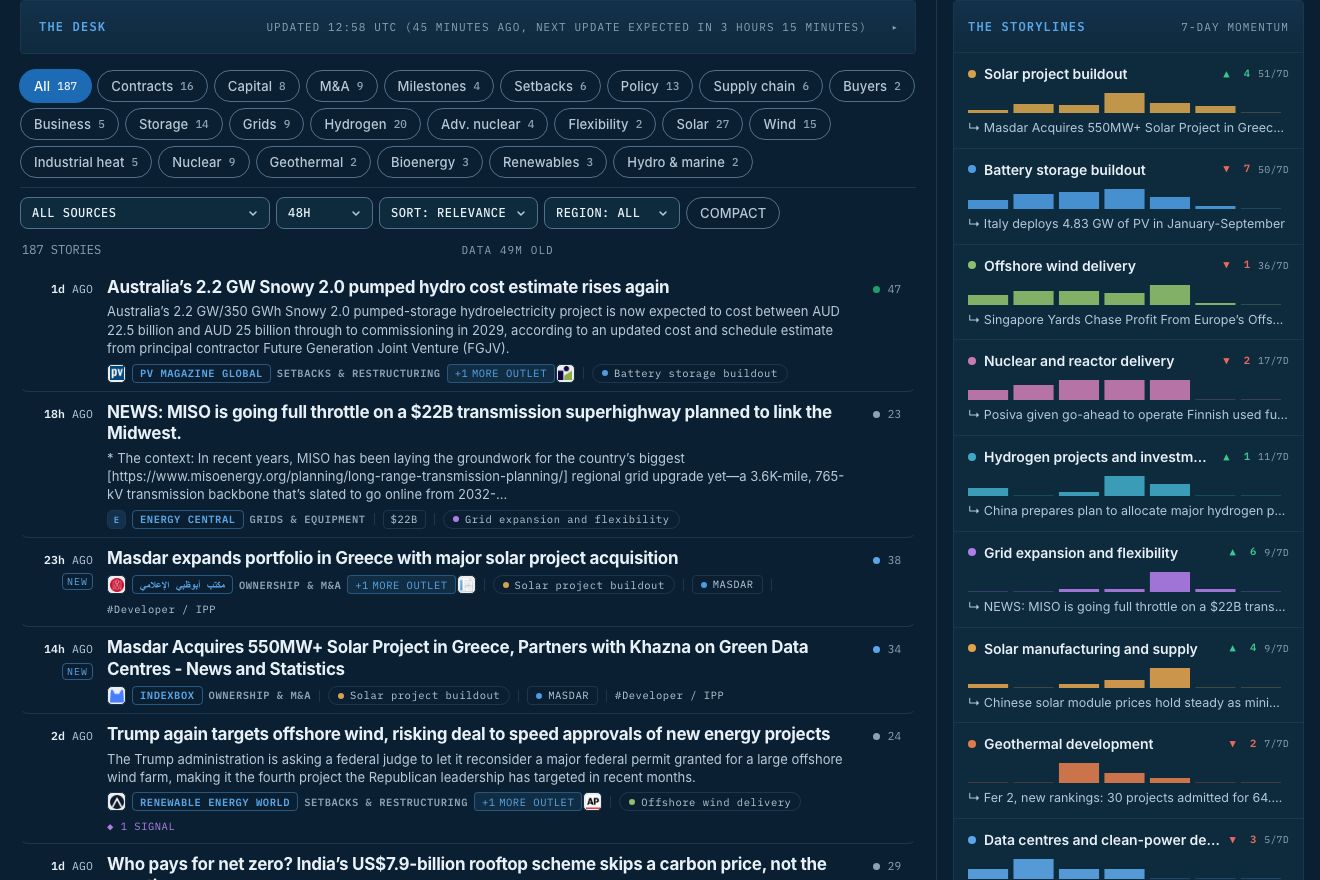Open the Region: All dropdown

(612, 213)
